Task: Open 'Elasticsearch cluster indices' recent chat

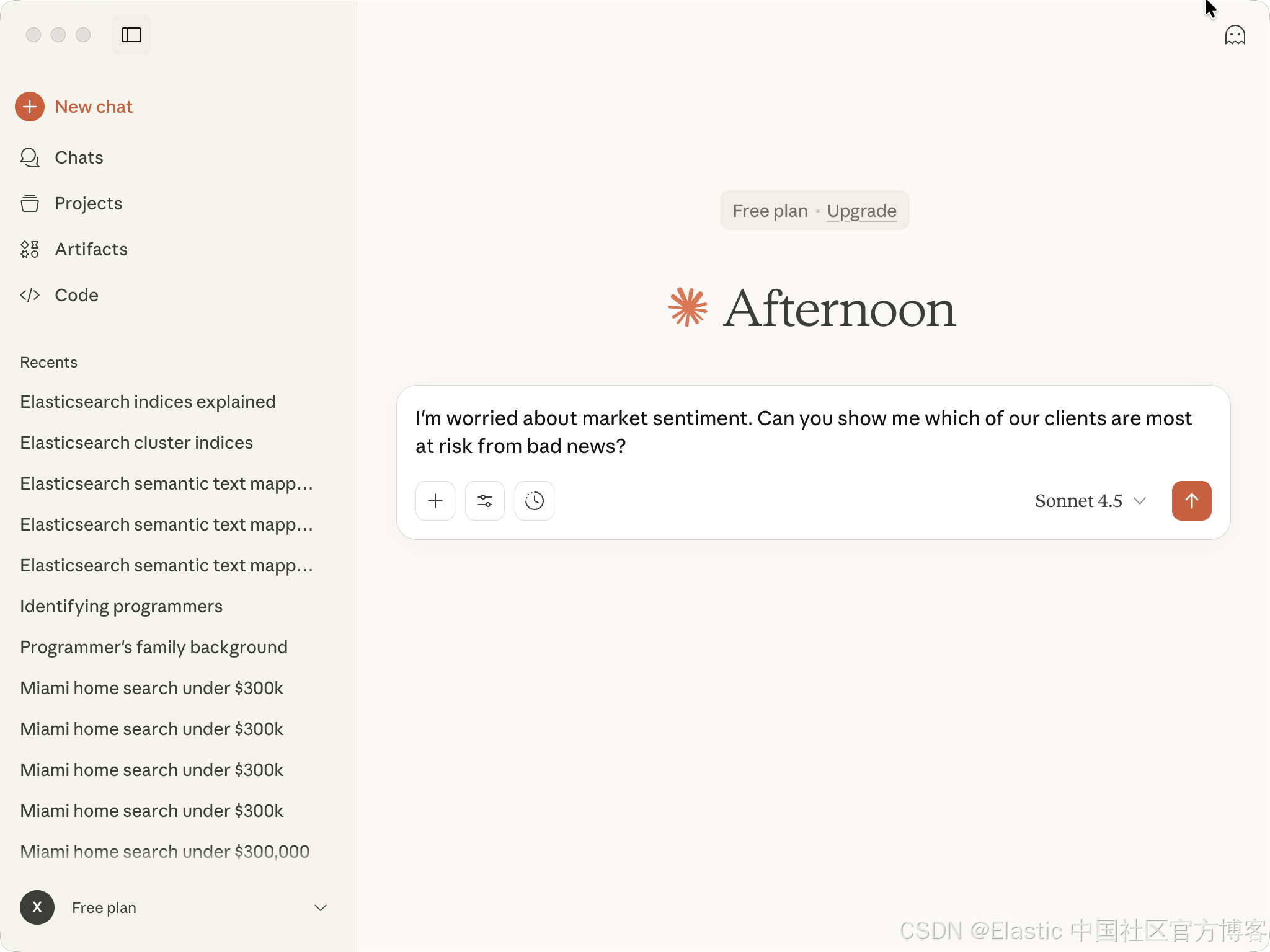Action: (x=136, y=443)
